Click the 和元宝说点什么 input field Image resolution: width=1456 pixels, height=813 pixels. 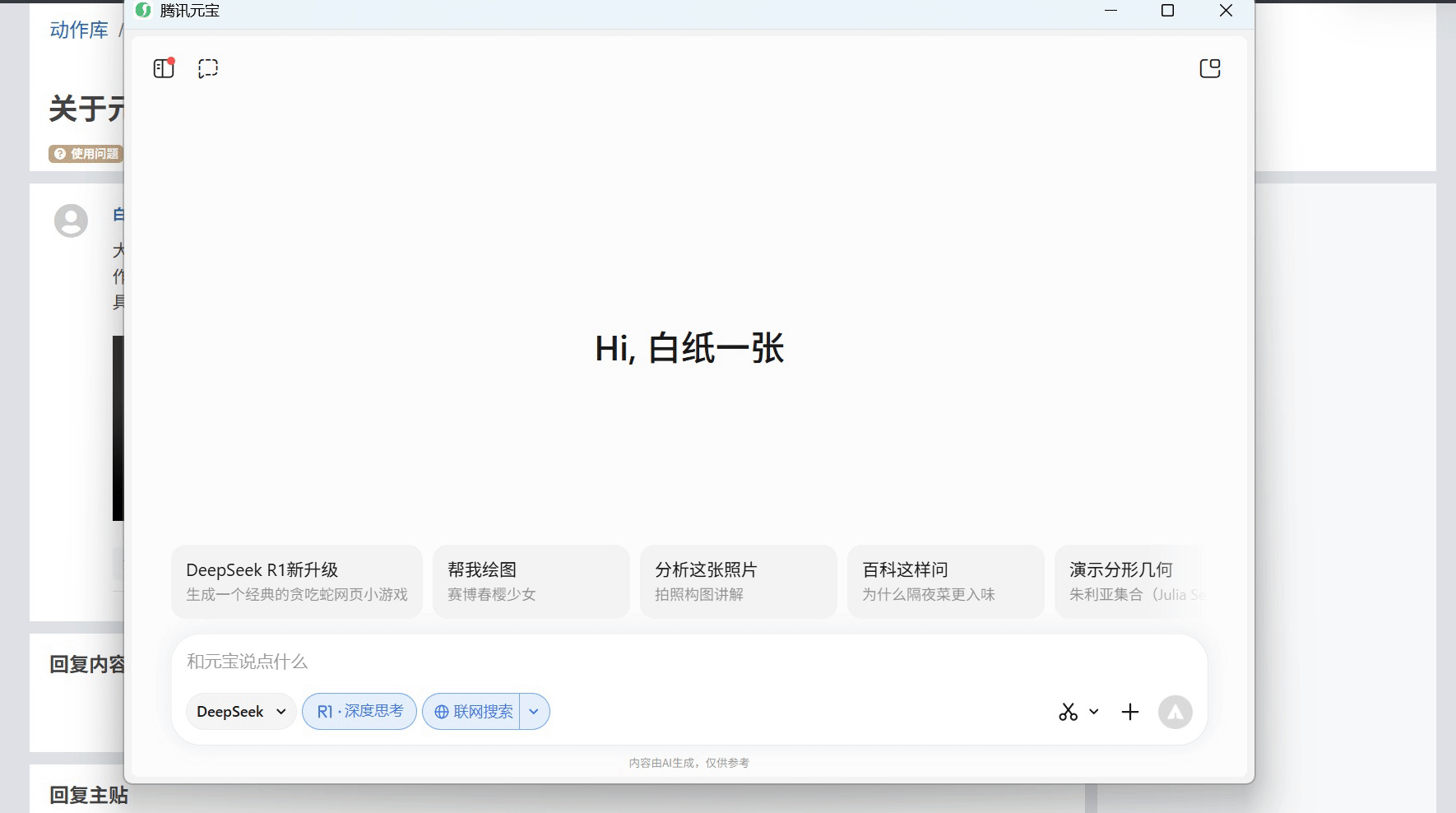click(689, 662)
